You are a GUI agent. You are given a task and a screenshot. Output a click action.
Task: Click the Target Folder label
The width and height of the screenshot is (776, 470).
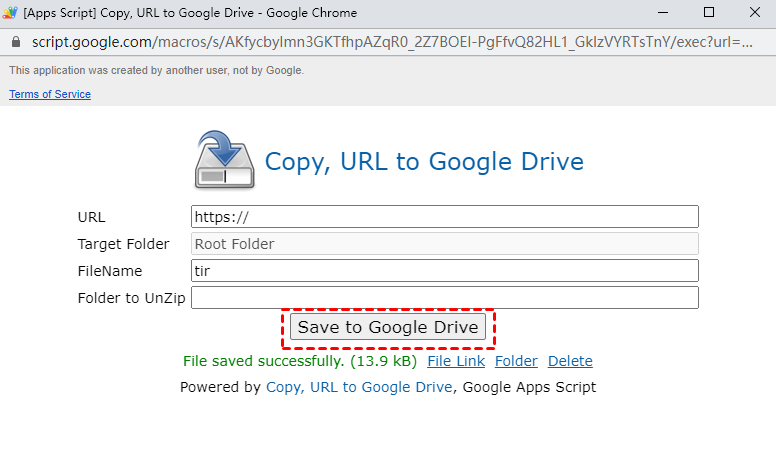[x=123, y=244]
